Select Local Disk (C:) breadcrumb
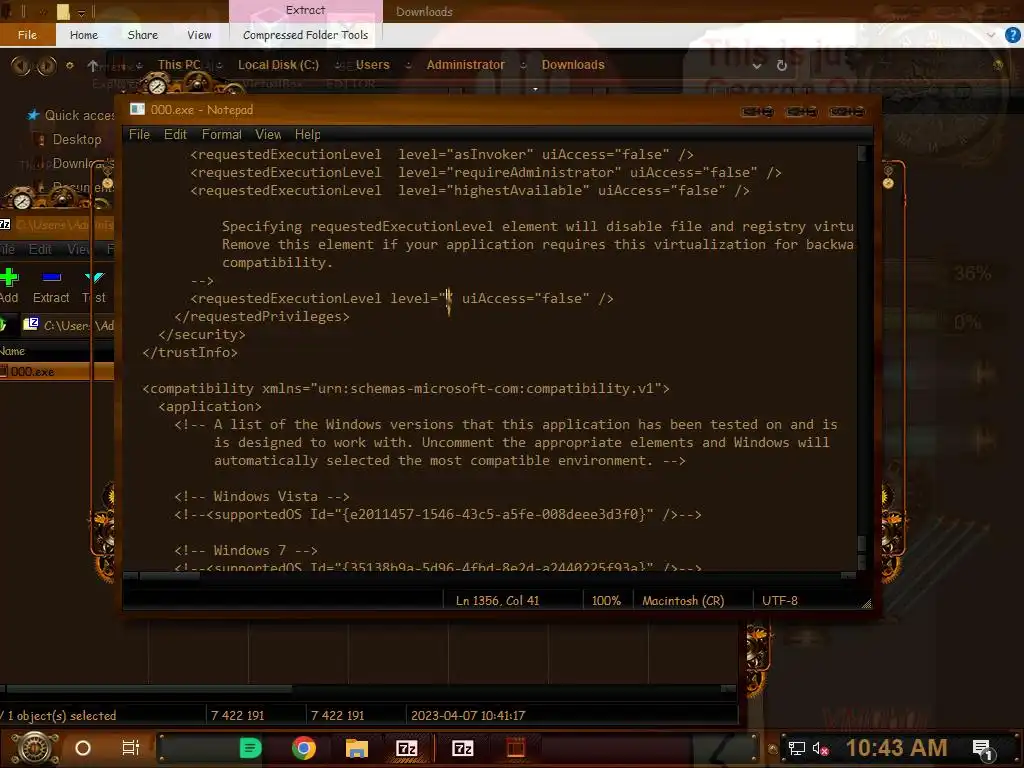The width and height of the screenshot is (1024, 768). [x=278, y=65]
